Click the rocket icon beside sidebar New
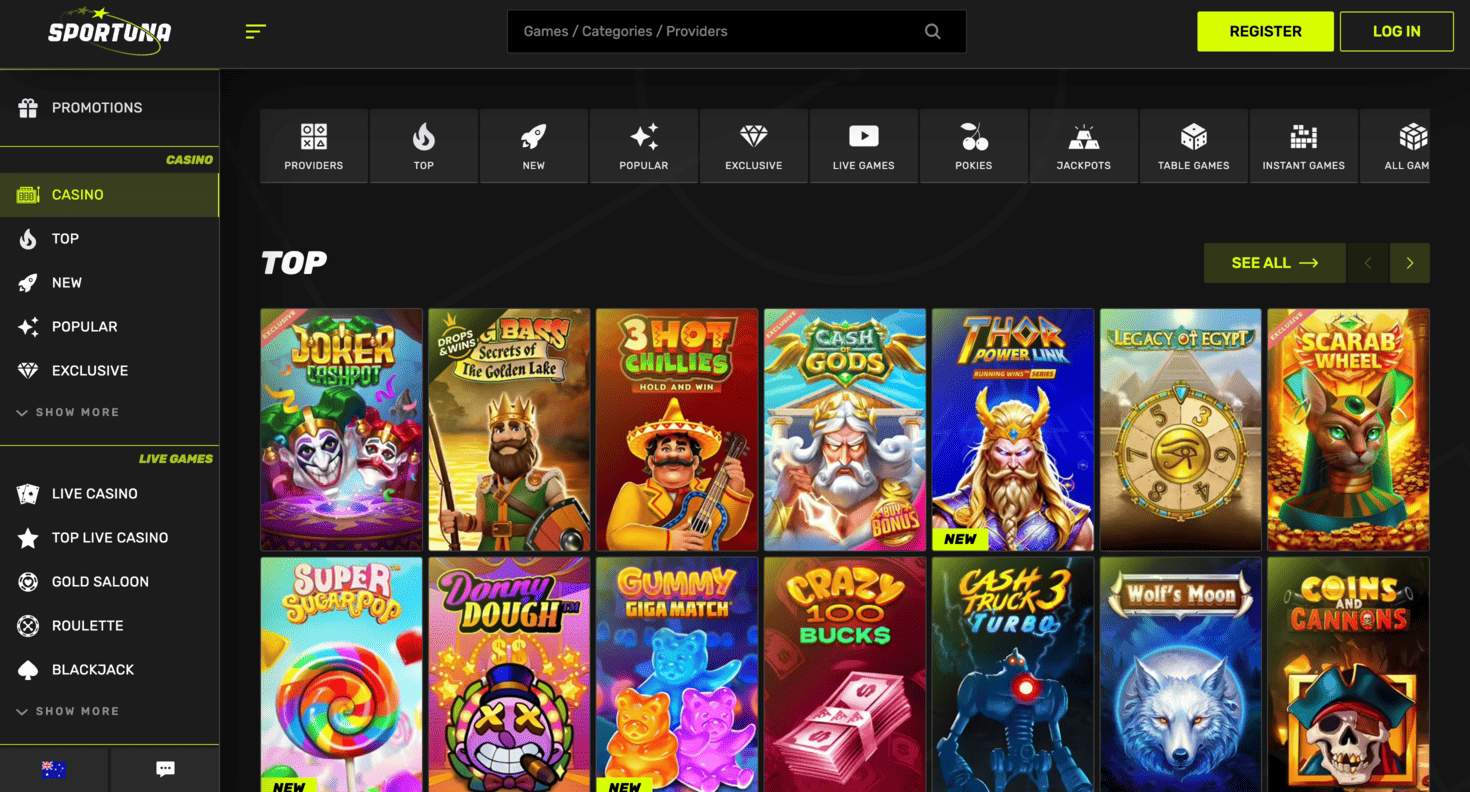 [x=28, y=283]
